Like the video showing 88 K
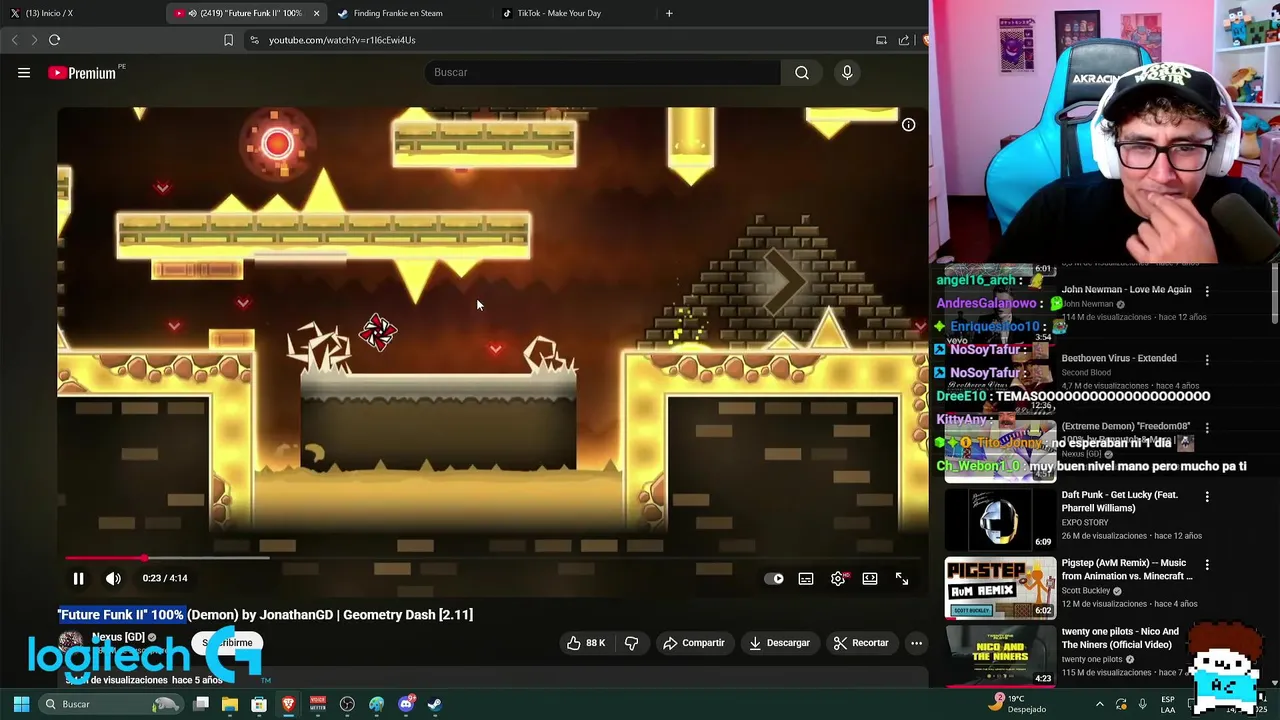 (x=586, y=643)
